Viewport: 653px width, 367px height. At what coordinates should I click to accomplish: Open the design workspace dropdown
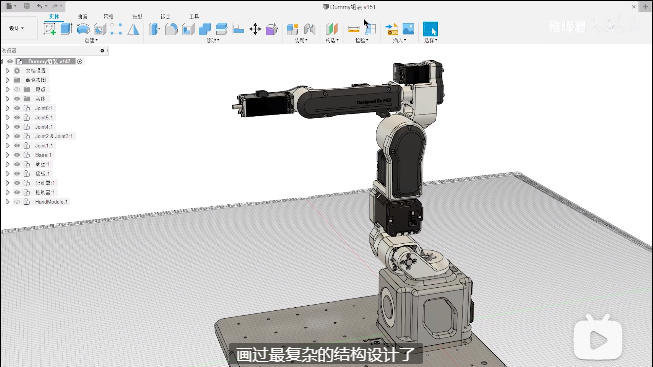tap(17, 28)
